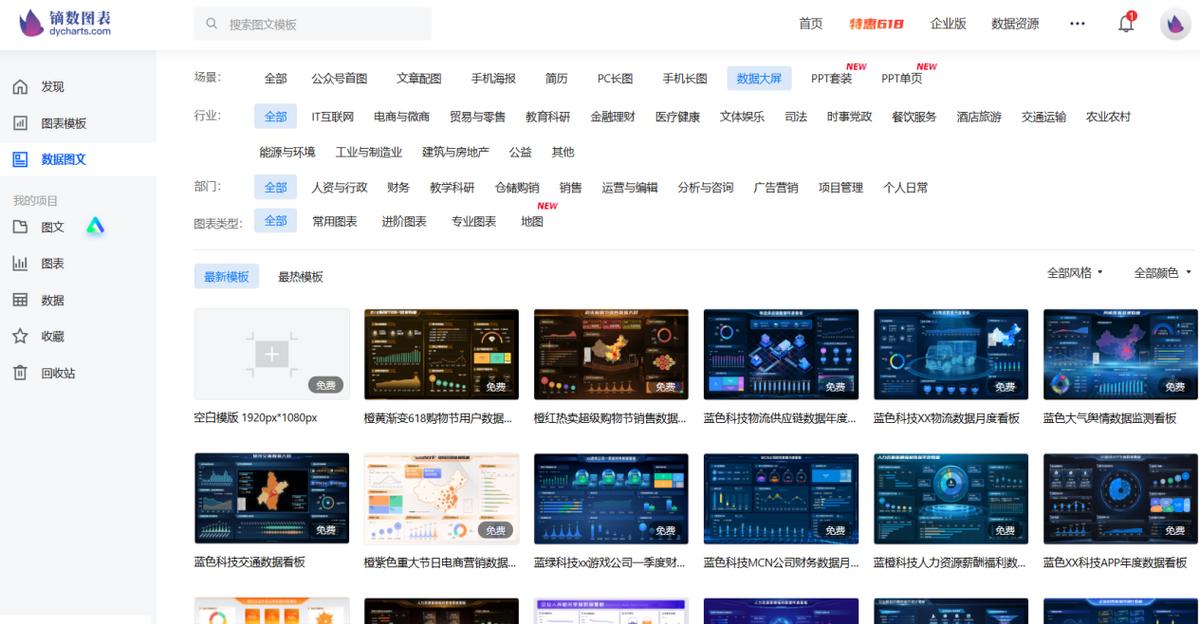Open the 全部颜色 color dropdown
This screenshot has width=1200, height=624.
(x=1163, y=271)
